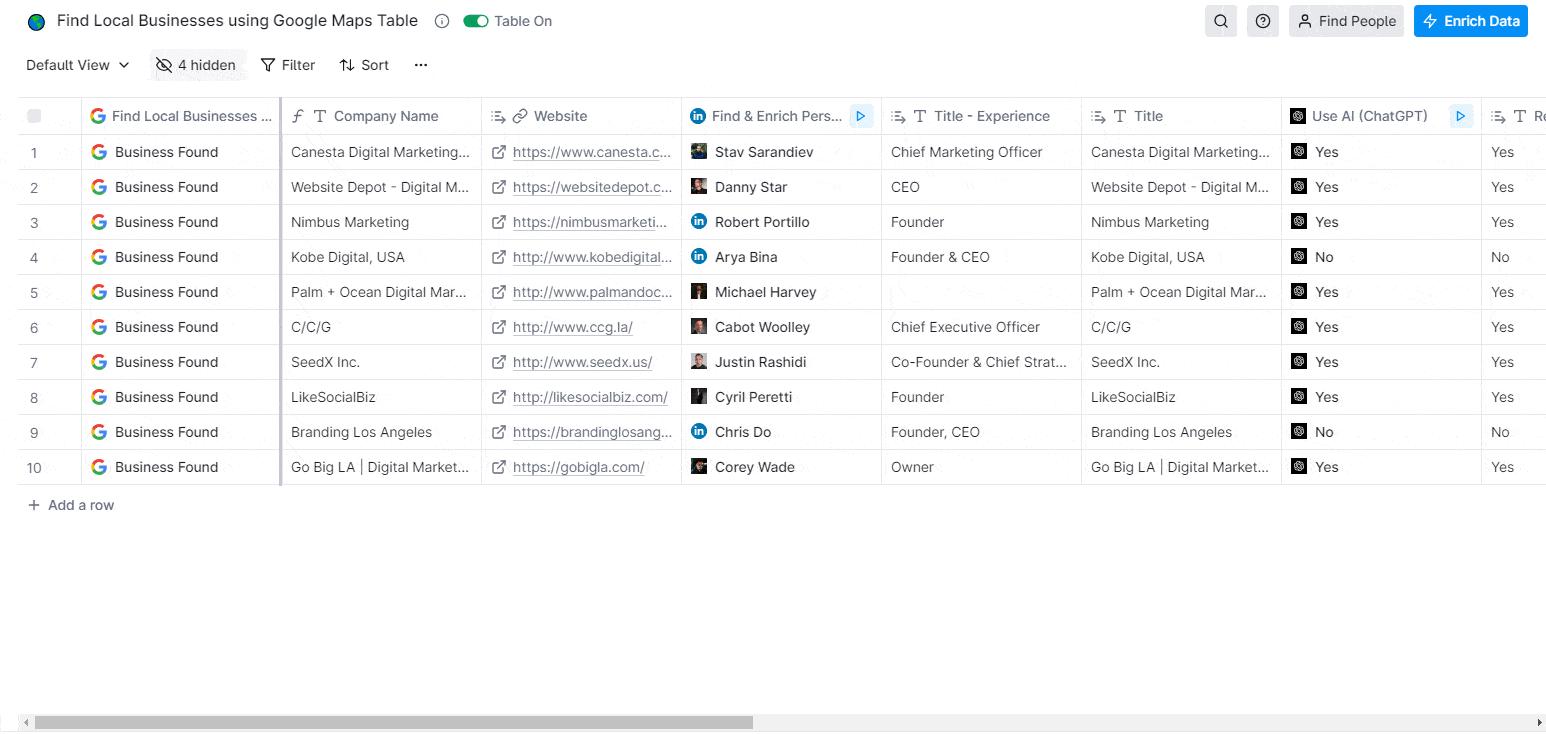Toggle the Table On switch
The image size is (1546, 734).
[x=476, y=21]
